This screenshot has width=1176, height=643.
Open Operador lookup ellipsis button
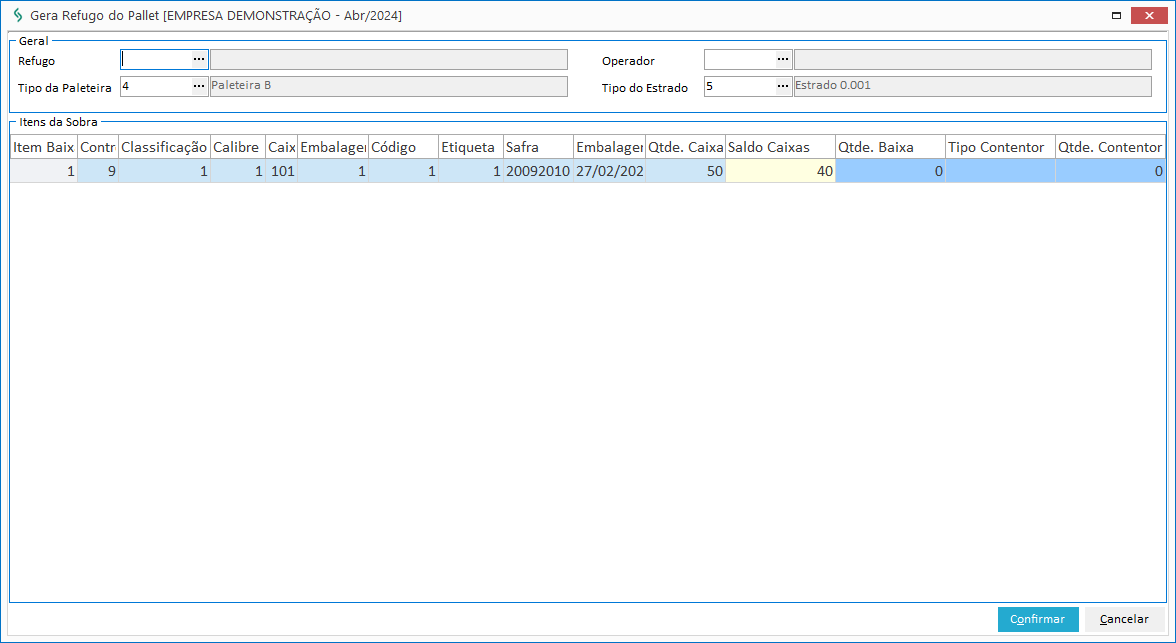(x=783, y=59)
